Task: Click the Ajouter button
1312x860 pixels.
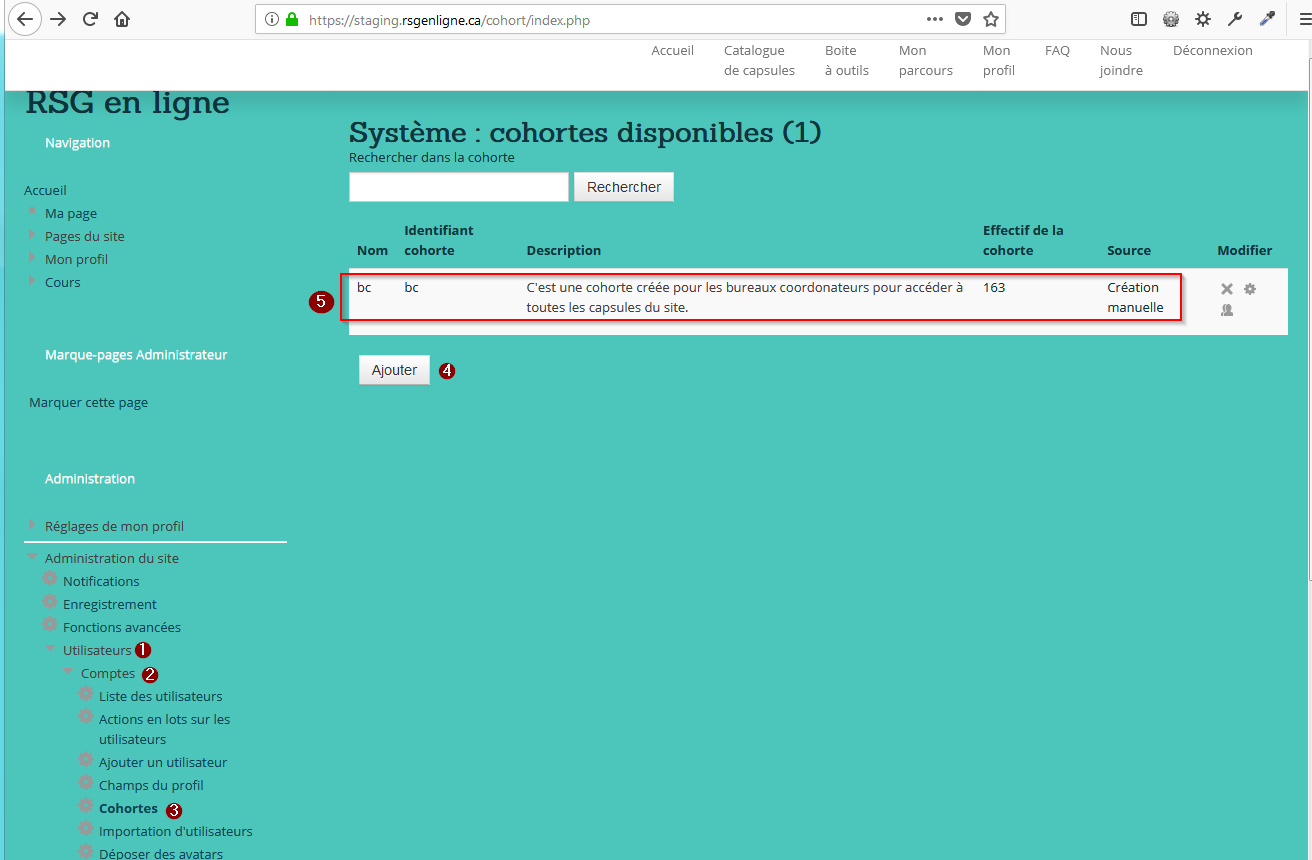Action: coord(394,370)
